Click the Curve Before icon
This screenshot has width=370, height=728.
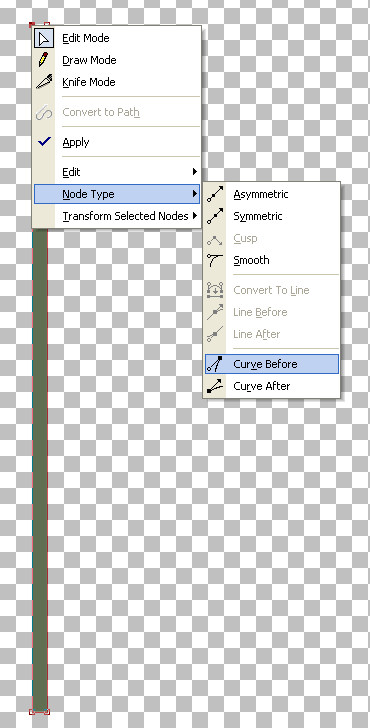pyautogui.click(x=215, y=364)
